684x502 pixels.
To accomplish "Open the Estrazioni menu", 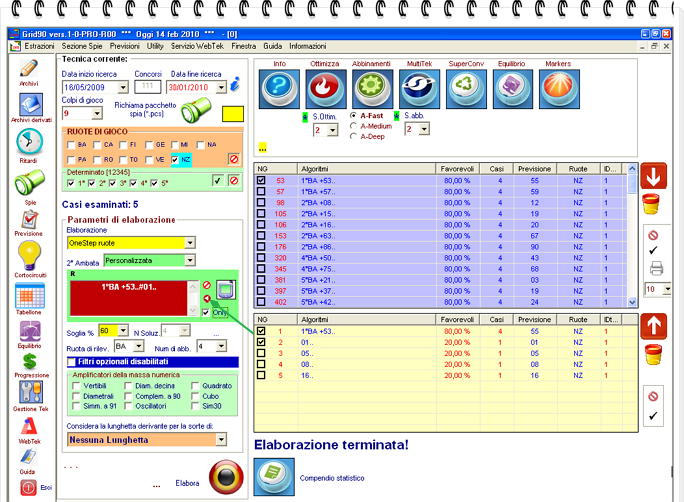I will [x=39, y=46].
